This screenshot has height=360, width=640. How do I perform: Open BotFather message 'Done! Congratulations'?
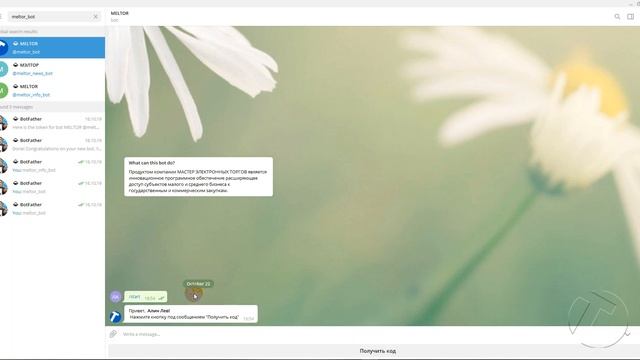52,144
